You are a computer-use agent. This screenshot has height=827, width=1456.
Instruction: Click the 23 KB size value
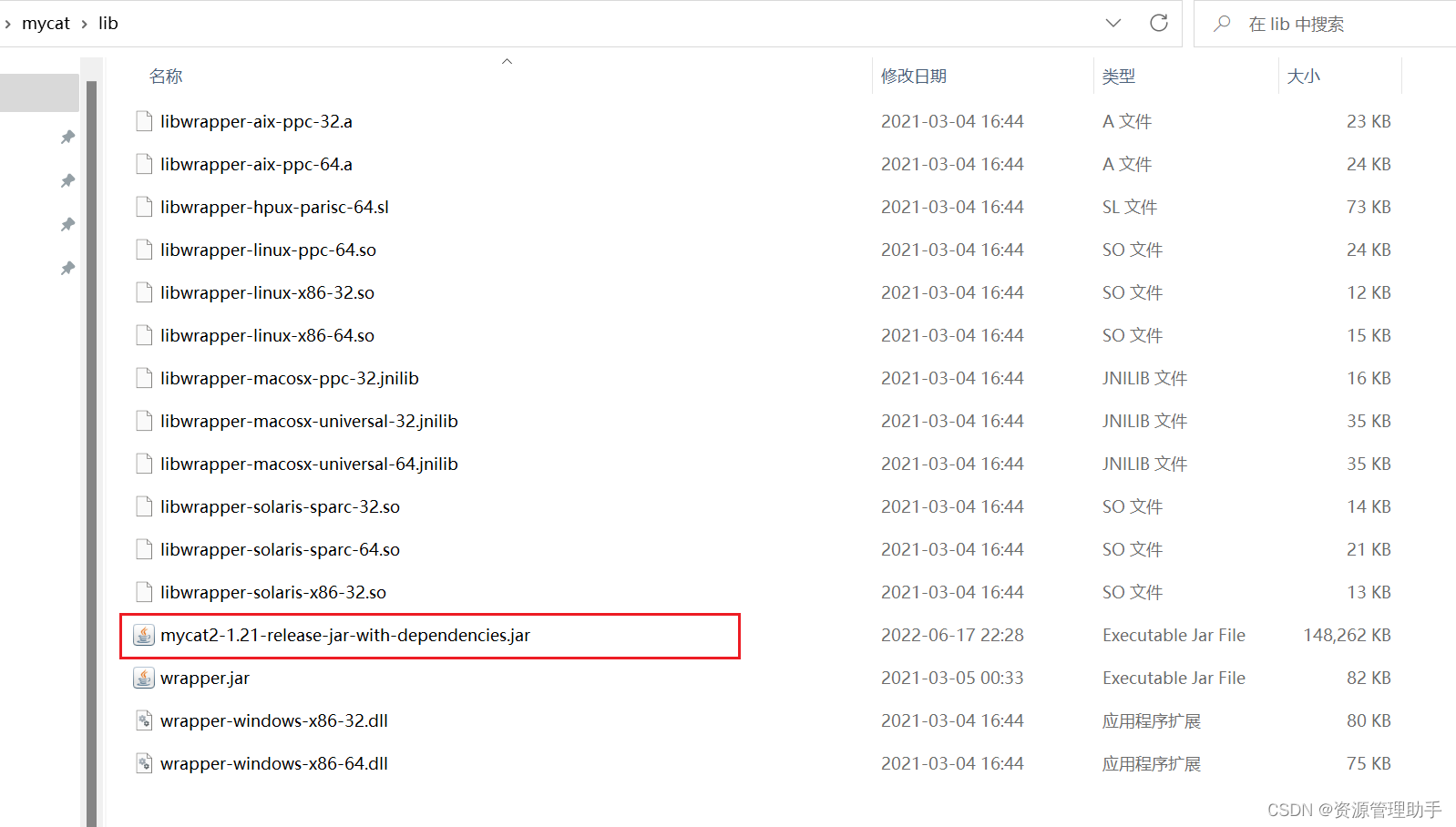click(1369, 121)
